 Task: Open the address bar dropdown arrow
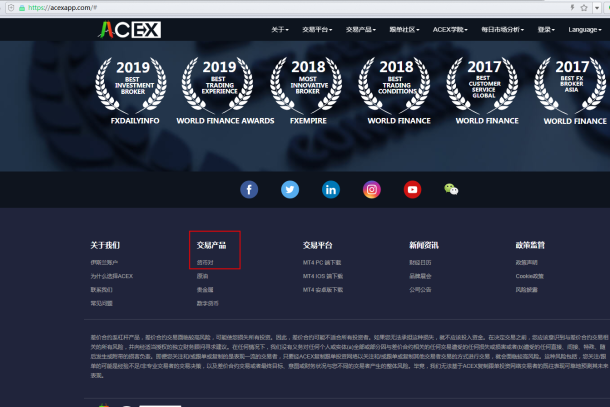click(x=597, y=7)
